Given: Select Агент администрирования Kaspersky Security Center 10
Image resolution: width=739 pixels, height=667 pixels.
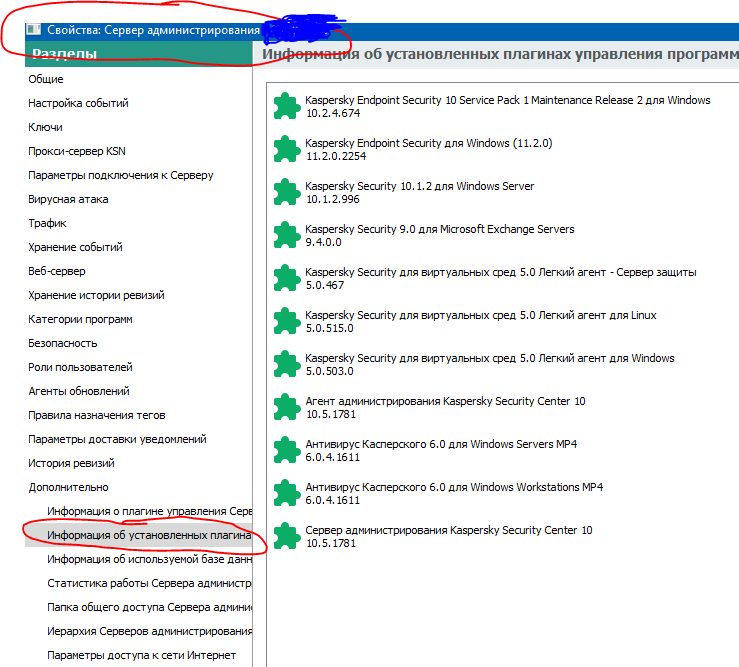Looking at the screenshot, I should click(x=445, y=401).
